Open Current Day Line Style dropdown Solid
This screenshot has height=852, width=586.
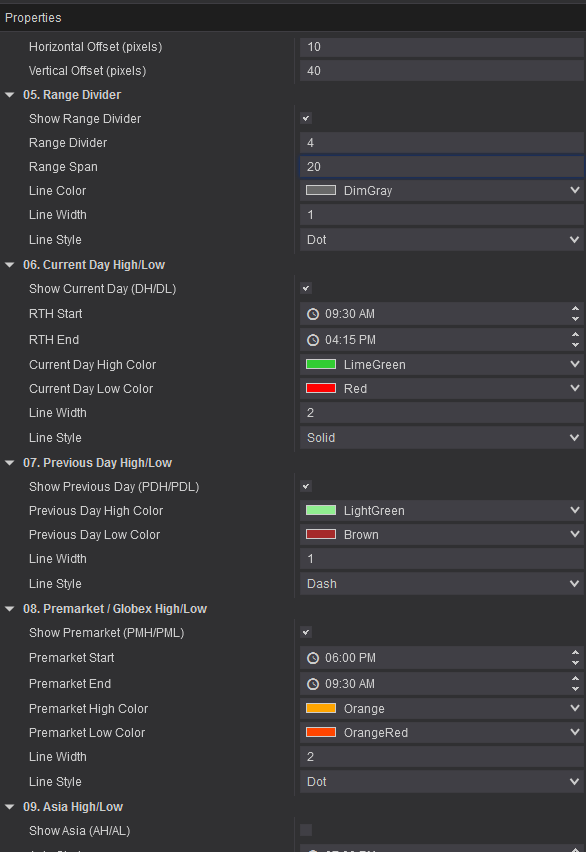pos(442,437)
